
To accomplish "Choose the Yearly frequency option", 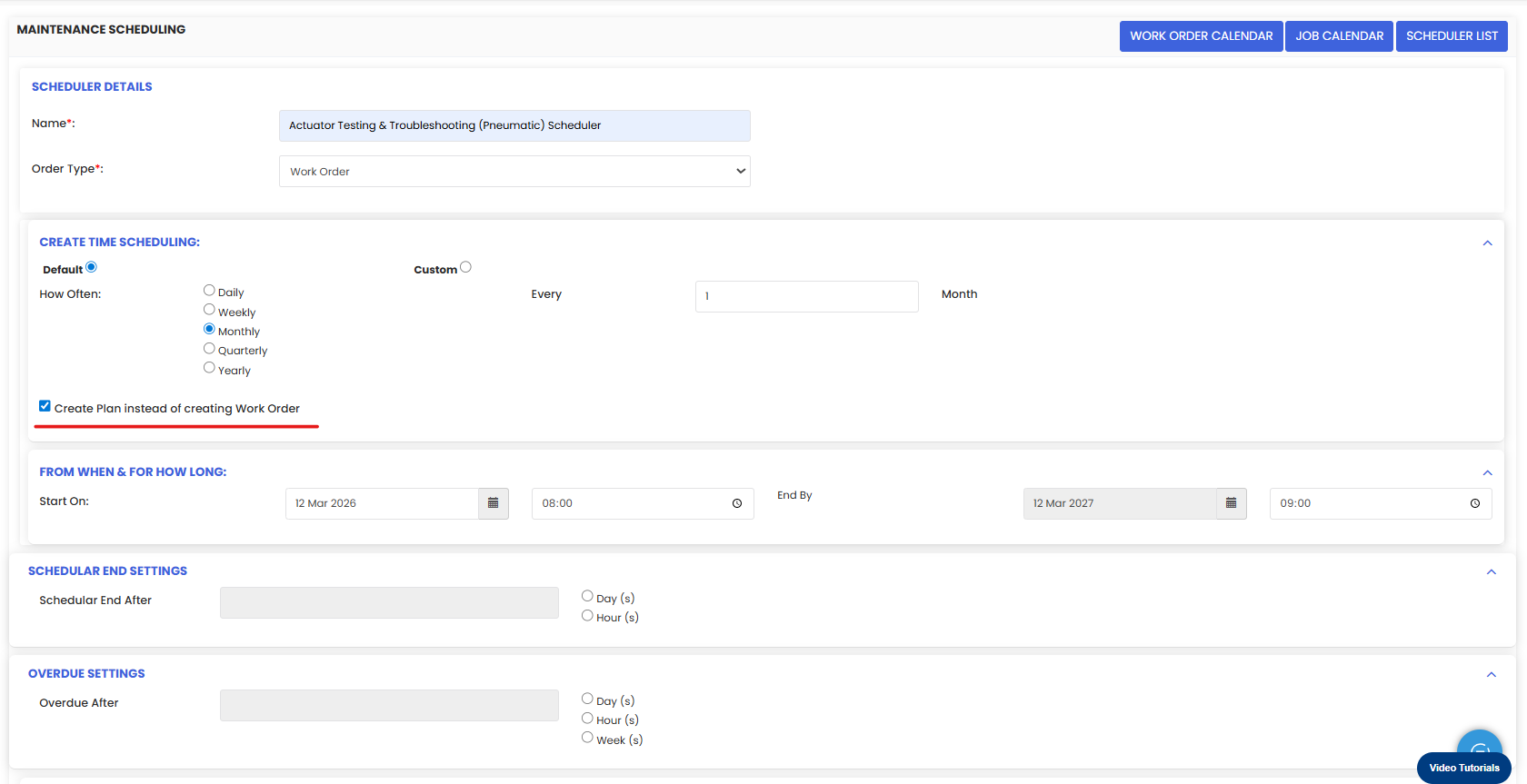I will click(x=209, y=368).
